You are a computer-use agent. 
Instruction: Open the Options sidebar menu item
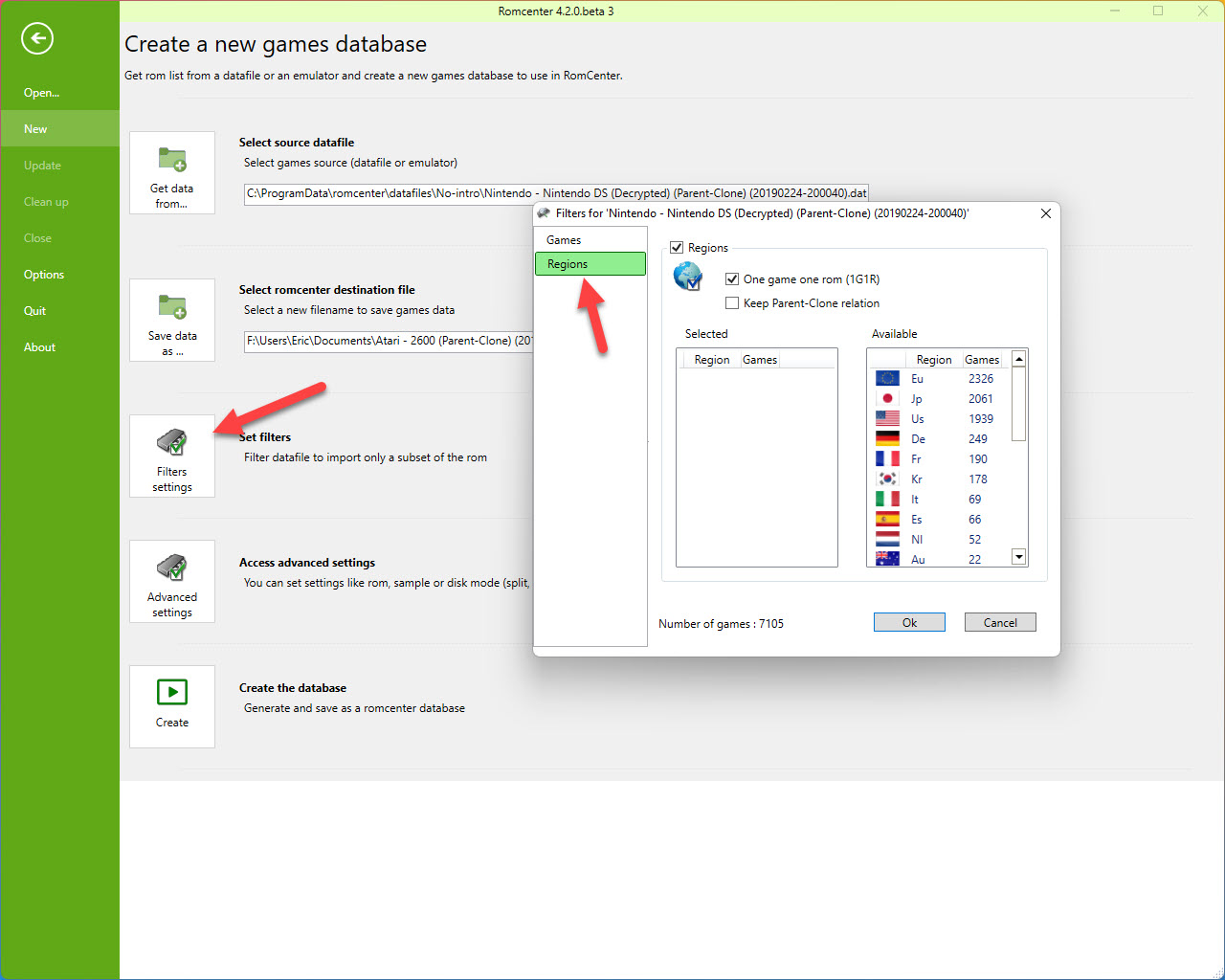(x=44, y=275)
